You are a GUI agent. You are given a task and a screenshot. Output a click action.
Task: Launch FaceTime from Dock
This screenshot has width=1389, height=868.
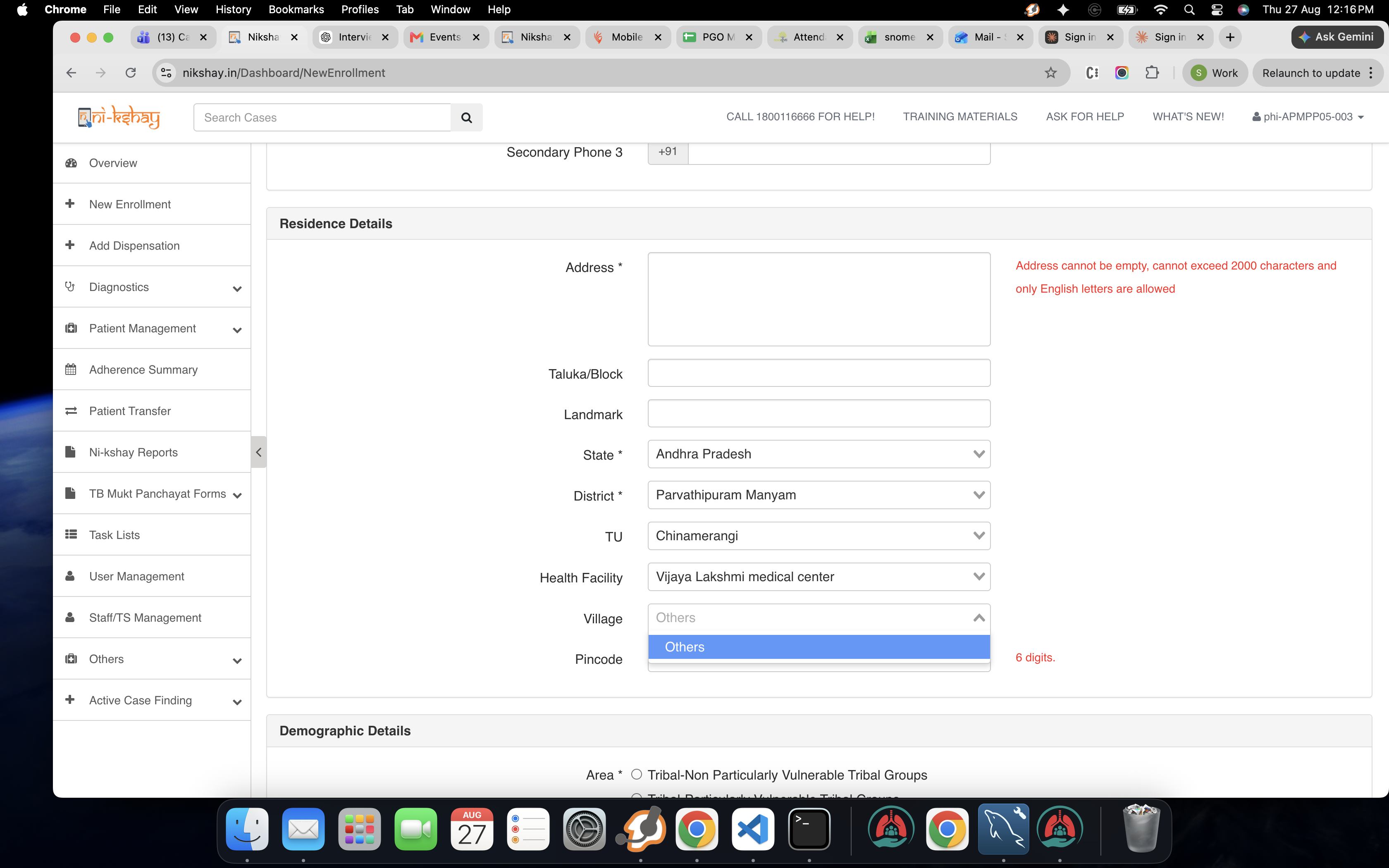[x=415, y=829]
